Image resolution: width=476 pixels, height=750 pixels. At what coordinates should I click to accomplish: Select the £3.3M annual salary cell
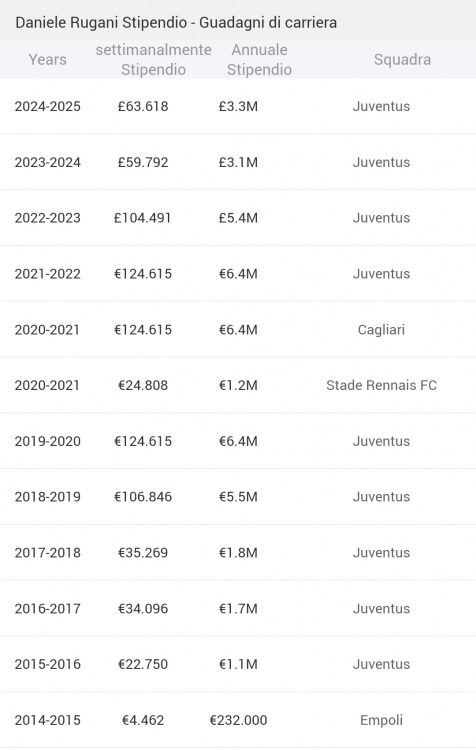pos(238,106)
